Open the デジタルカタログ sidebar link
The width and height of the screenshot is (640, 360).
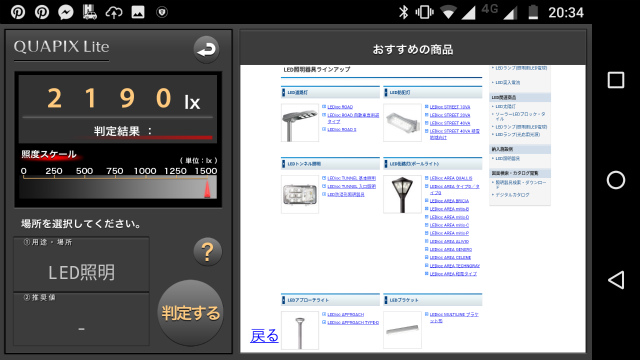512,195
